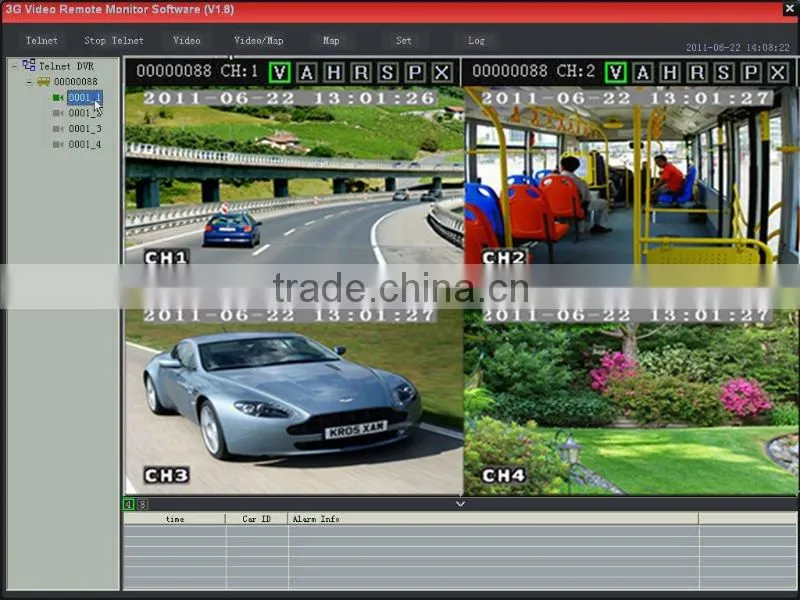Image resolution: width=800 pixels, height=600 pixels.
Task: Click the gray camera icon beside 0001_4
Action: [x=58, y=144]
